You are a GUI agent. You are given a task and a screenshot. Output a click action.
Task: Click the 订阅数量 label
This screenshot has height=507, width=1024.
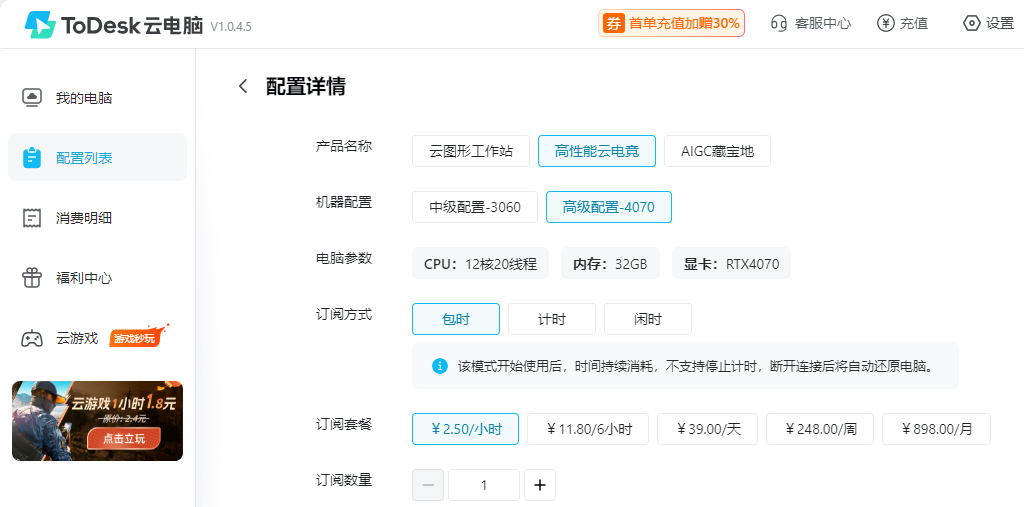click(344, 480)
